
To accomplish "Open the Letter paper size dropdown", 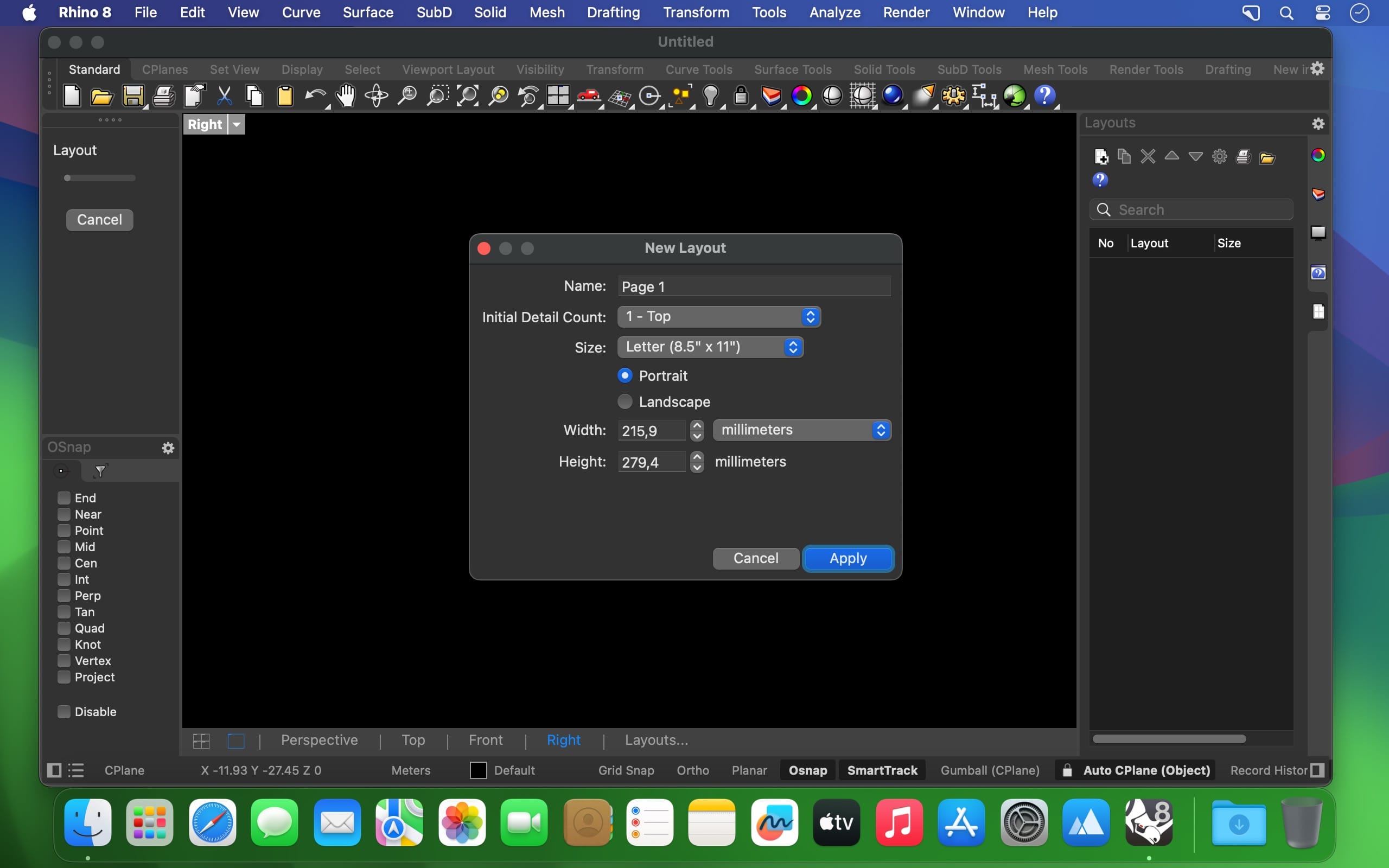I will point(710,347).
